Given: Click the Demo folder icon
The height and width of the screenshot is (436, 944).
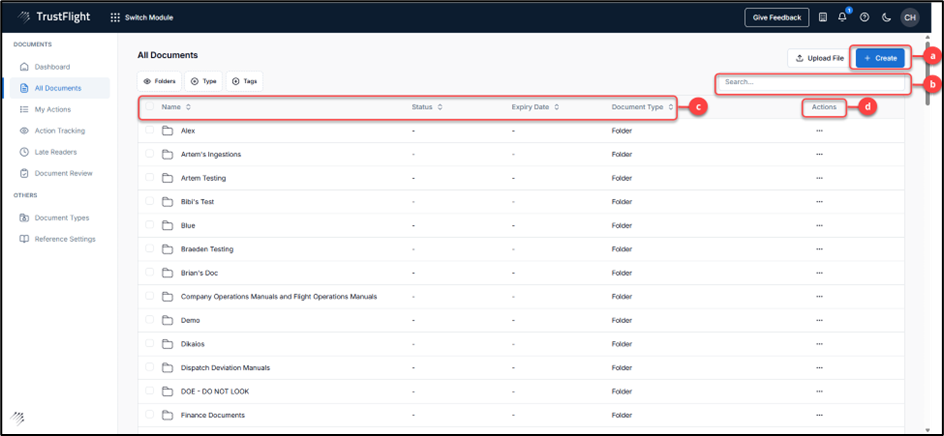Looking at the screenshot, I should point(168,320).
